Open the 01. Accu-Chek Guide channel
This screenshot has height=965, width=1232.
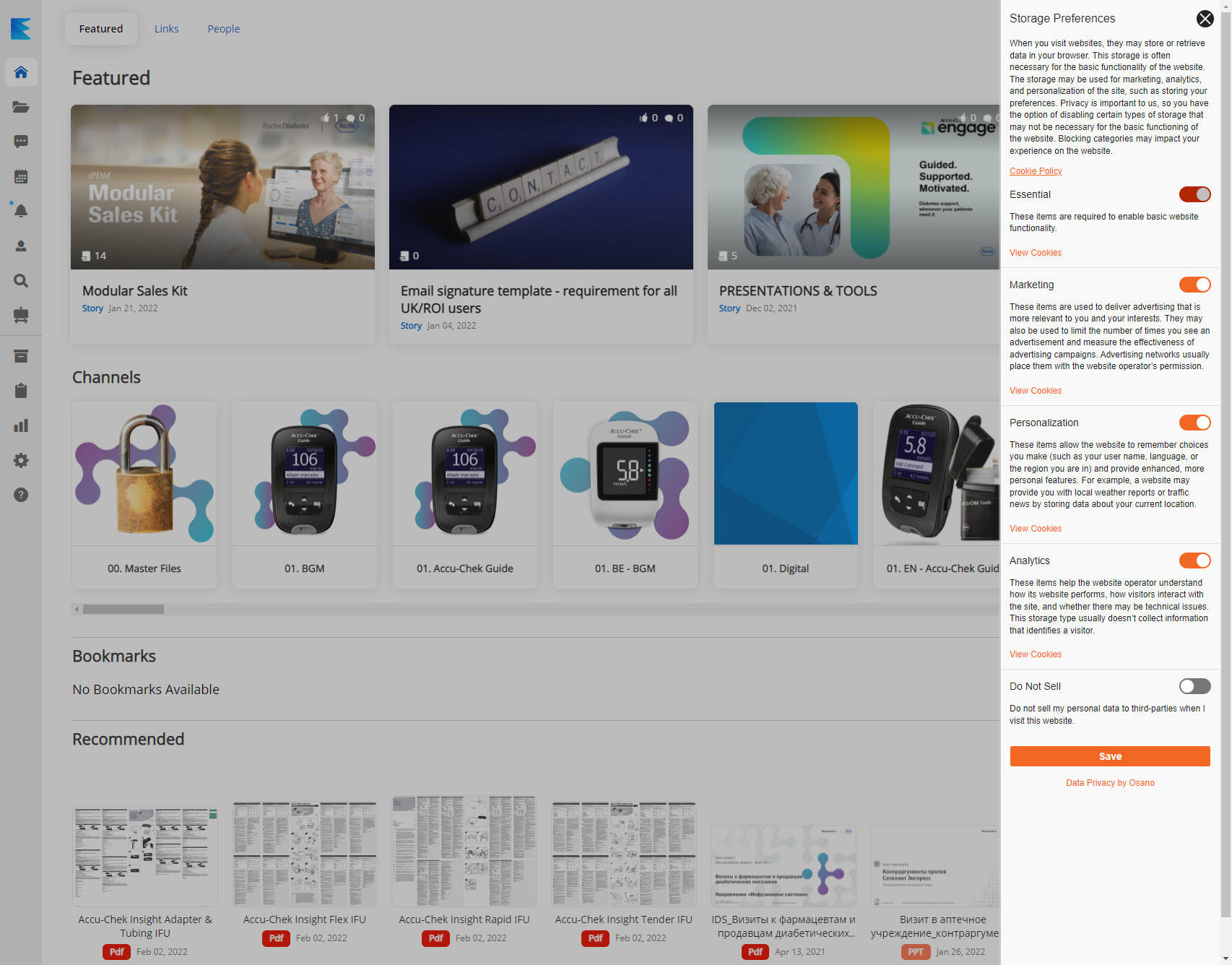pyautogui.click(x=465, y=495)
